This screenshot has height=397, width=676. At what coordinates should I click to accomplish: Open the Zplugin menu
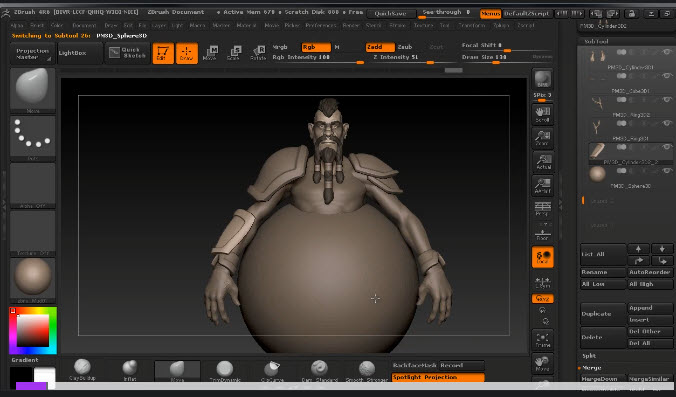point(501,25)
